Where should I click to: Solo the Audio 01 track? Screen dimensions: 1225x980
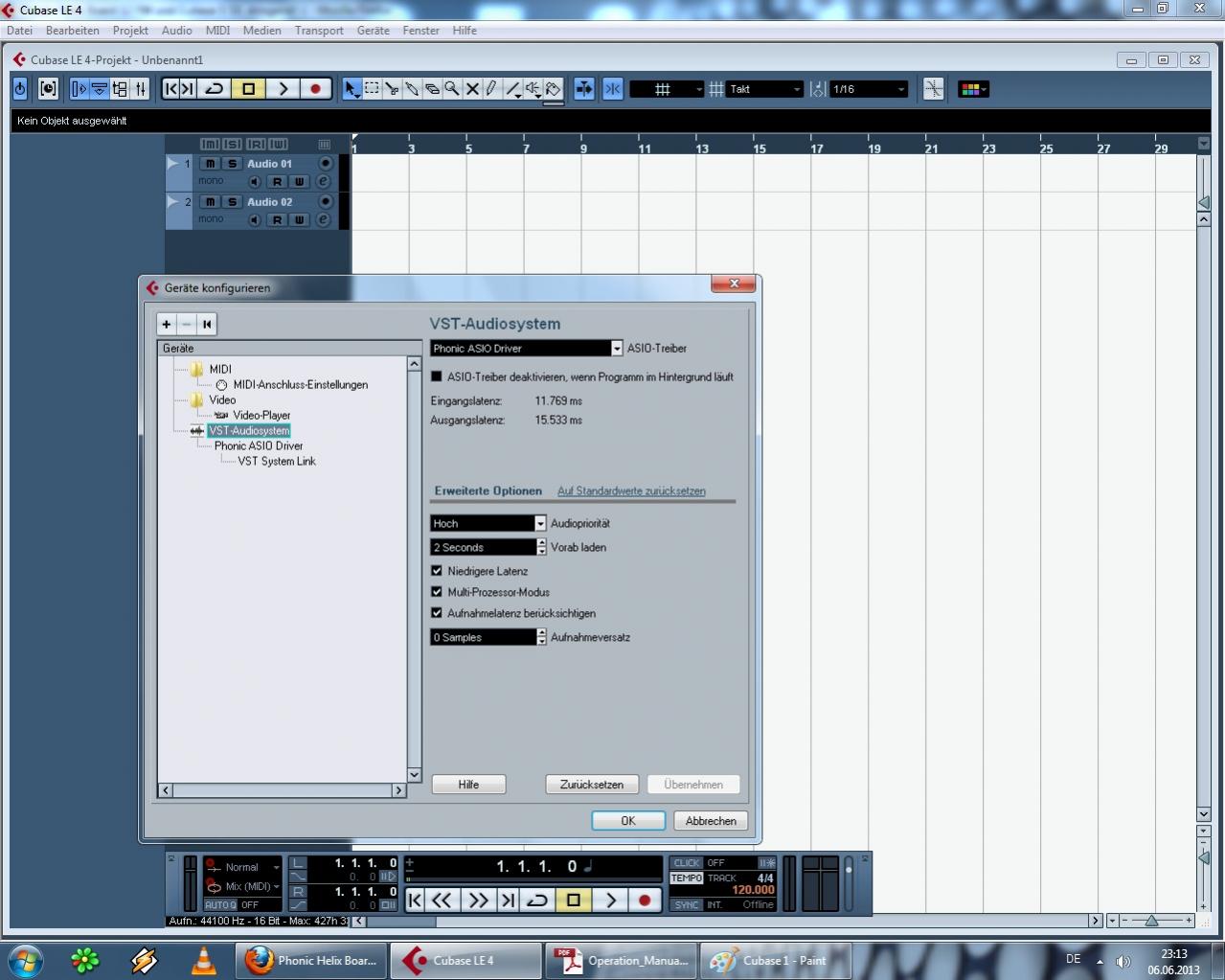tap(231, 164)
